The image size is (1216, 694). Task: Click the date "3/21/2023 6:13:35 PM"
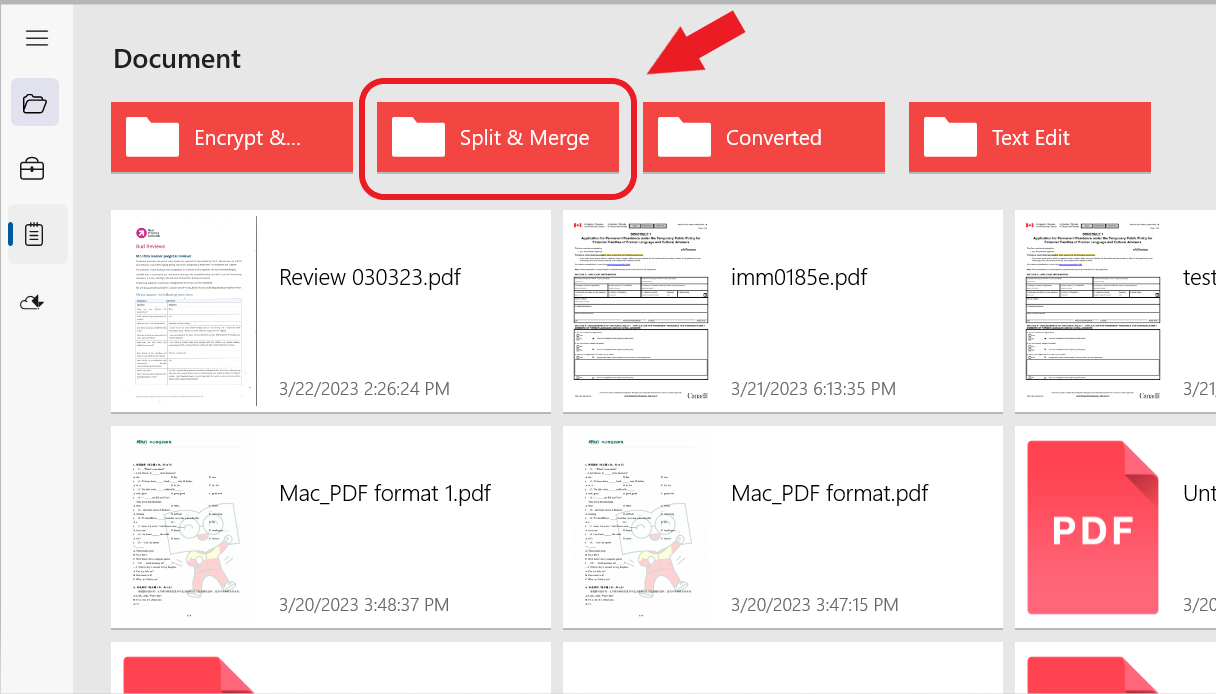[x=814, y=388]
